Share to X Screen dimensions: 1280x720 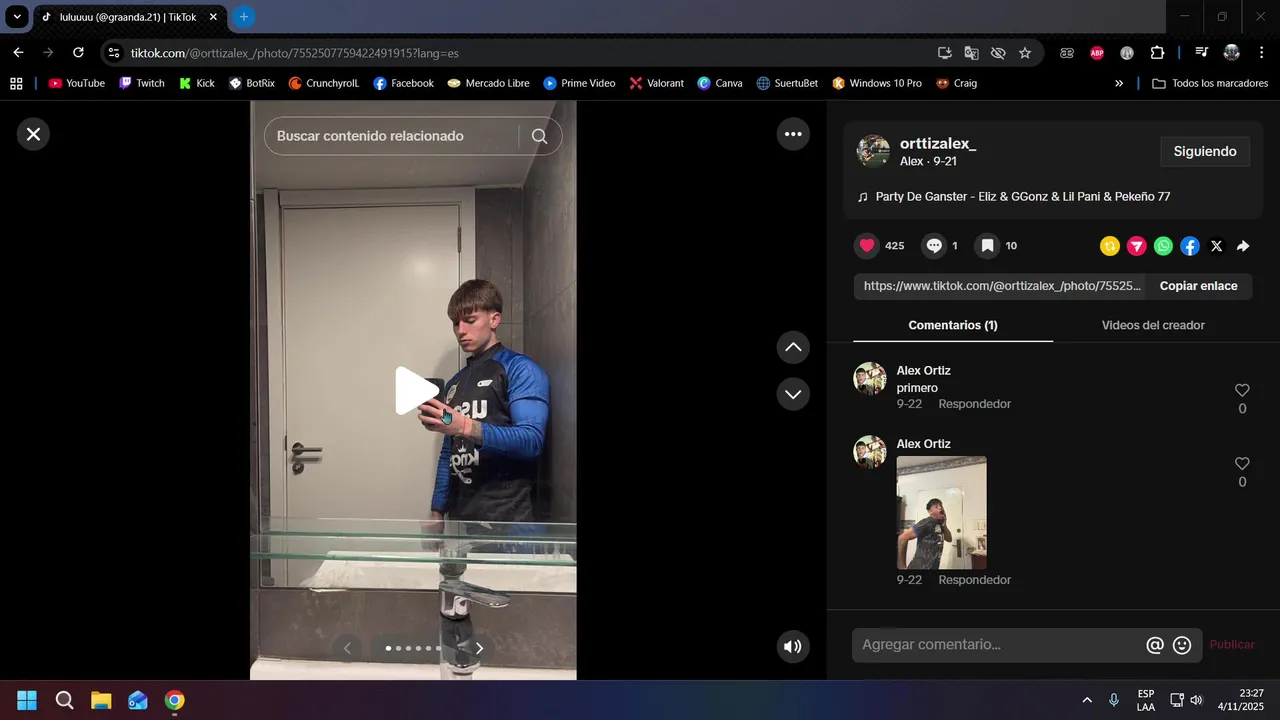coord(1216,246)
